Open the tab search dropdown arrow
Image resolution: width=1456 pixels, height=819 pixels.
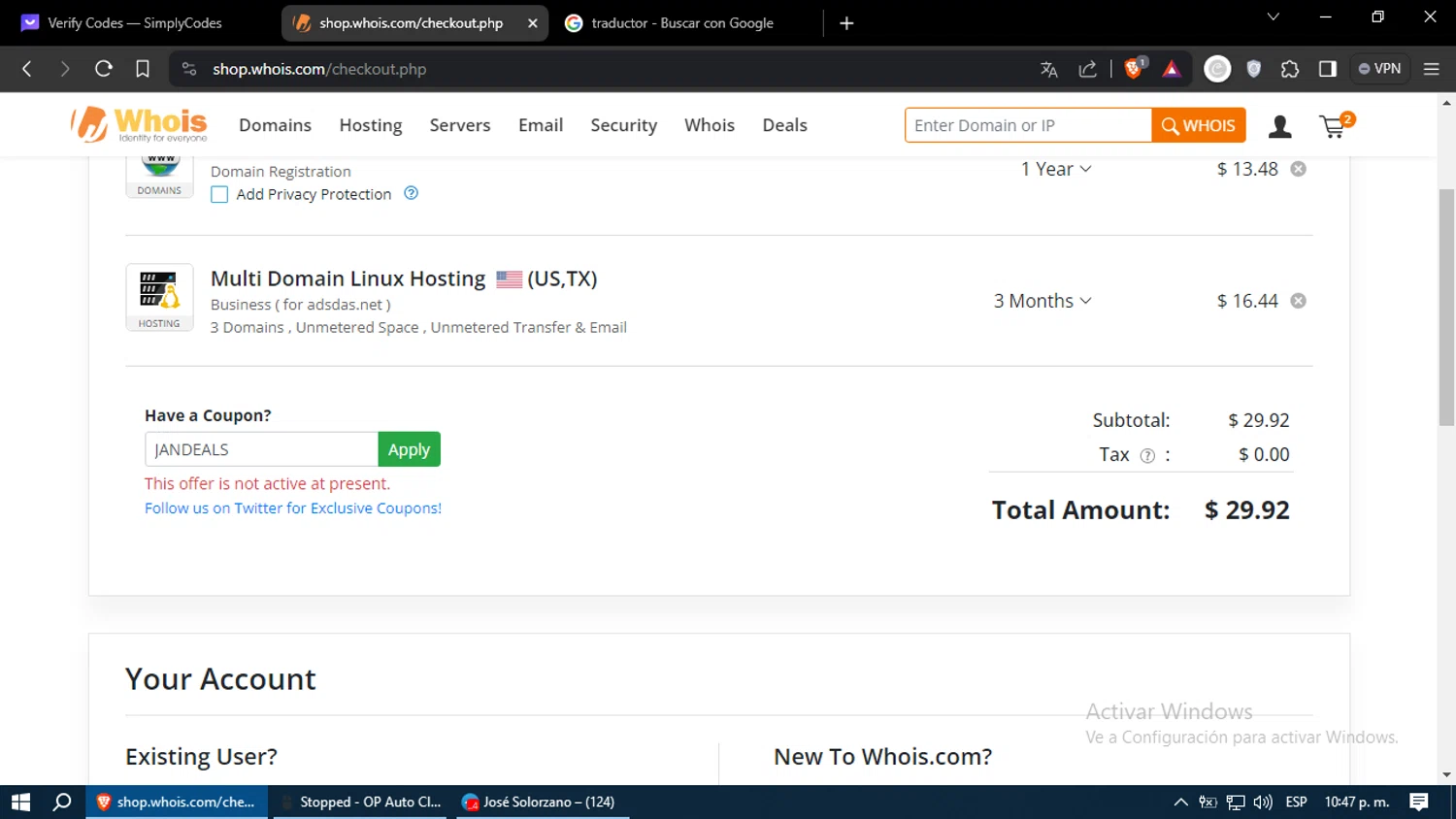pyautogui.click(x=1274, y=16)
